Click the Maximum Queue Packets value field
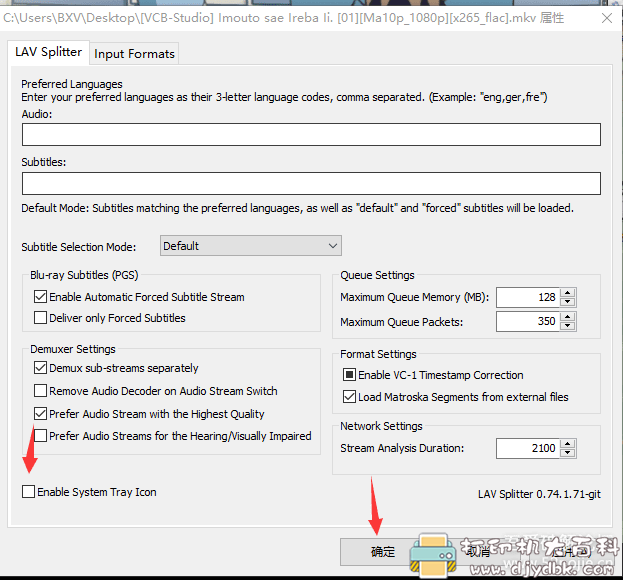623x580 pixels. point(528,321)
